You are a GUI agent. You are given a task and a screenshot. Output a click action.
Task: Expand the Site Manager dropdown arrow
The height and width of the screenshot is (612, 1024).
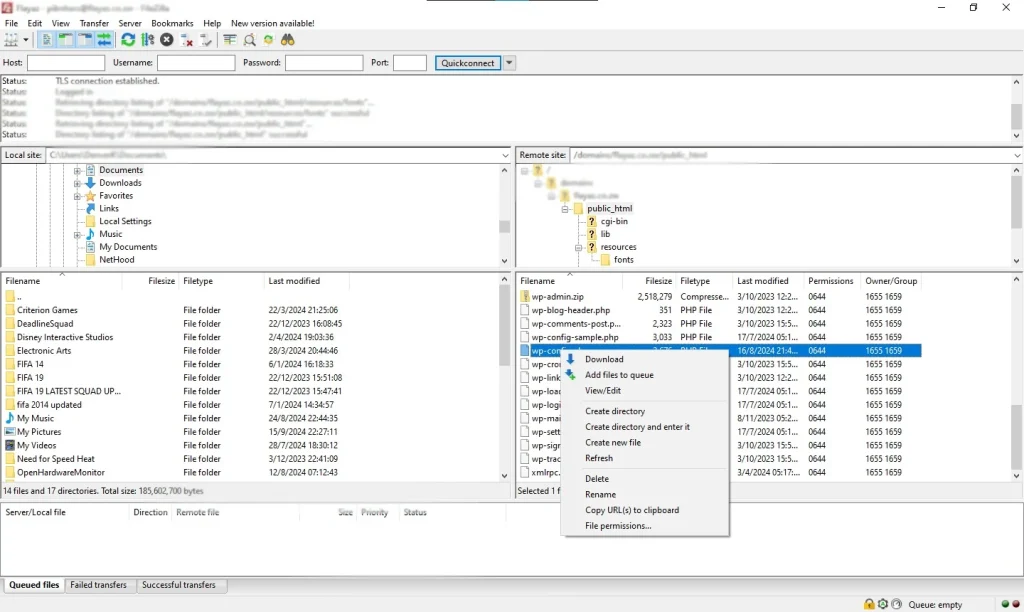pos(27,40)
